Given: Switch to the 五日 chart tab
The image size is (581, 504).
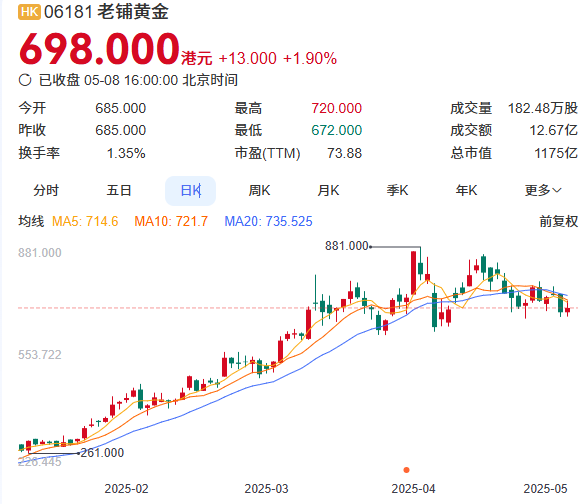Looking at the screenshot, I should click(x=119, y=190).
